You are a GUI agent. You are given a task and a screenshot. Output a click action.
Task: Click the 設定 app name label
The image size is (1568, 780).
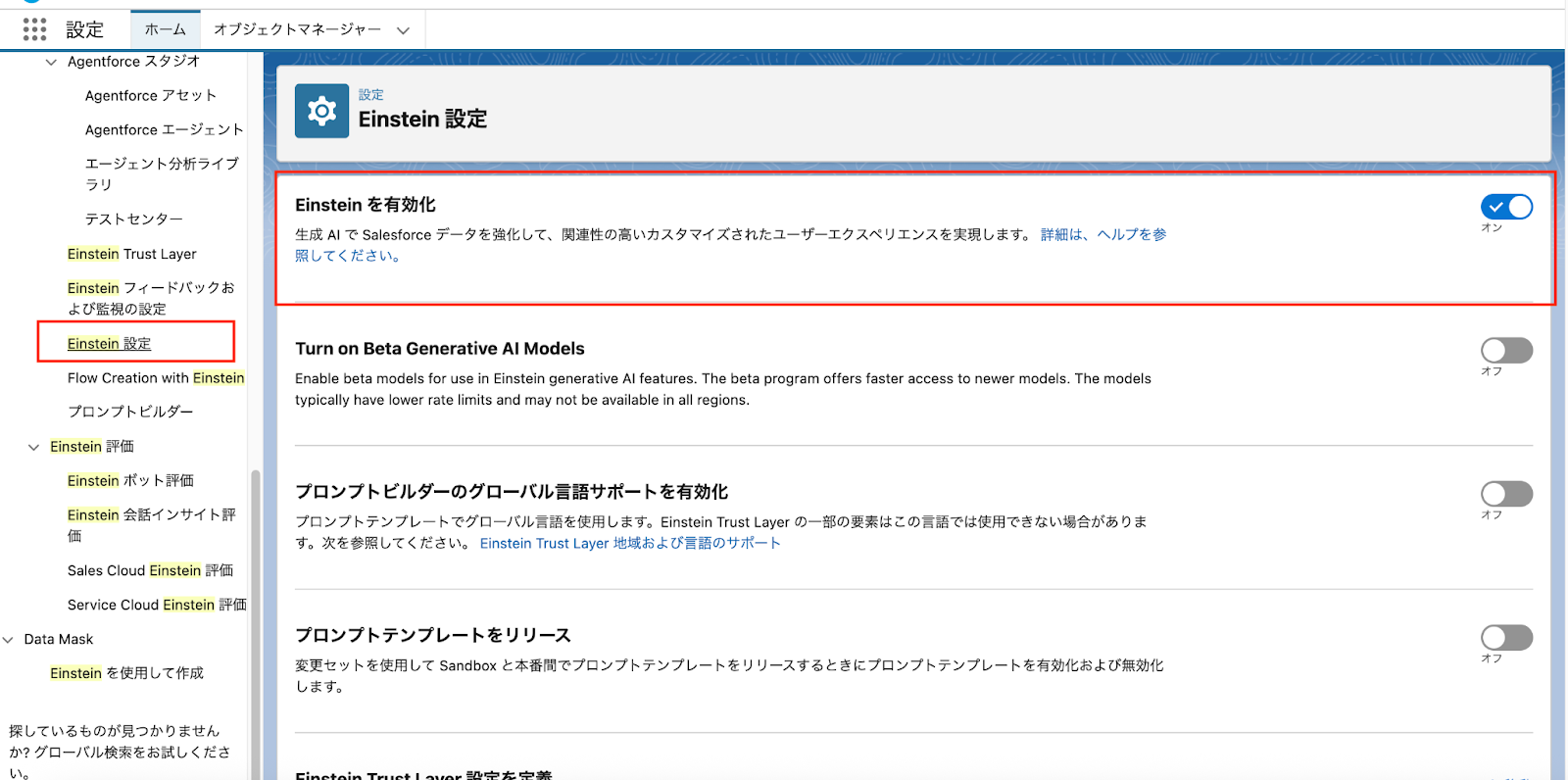pos(85,29)
